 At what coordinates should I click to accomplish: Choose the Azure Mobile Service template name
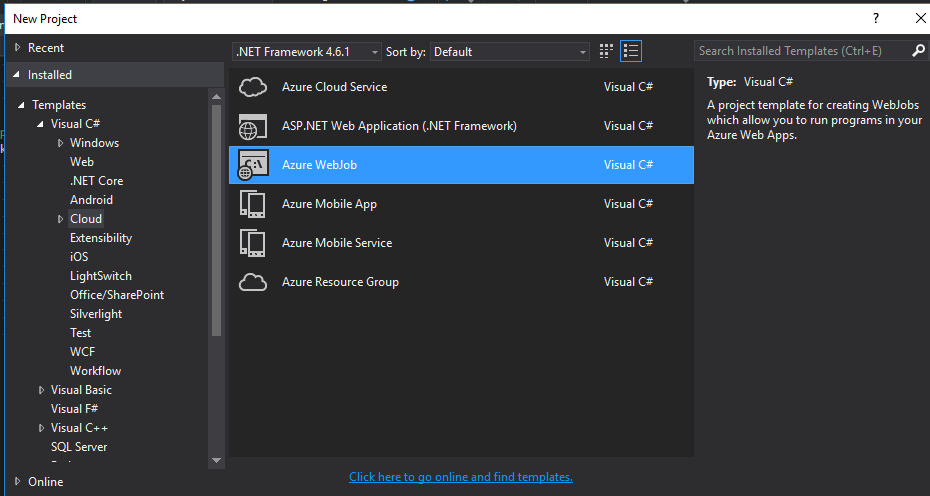pyautogui.click(x=337, y=243)
